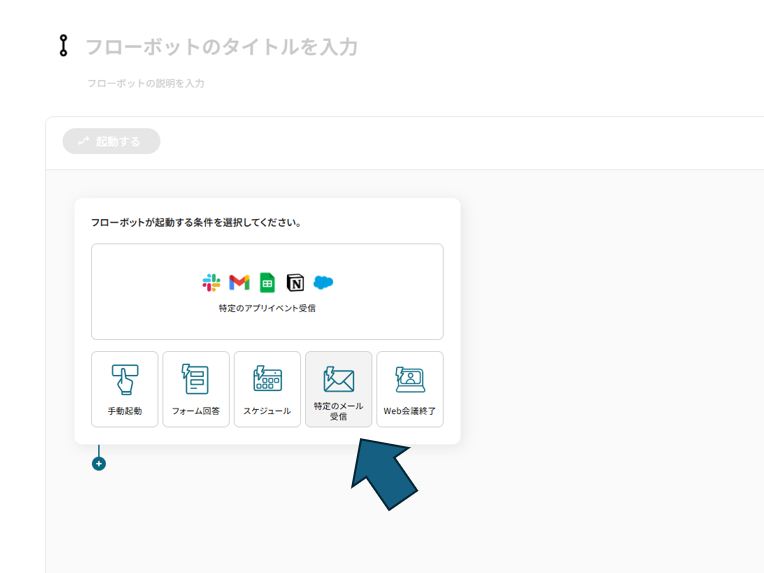Focus the フローボットのタイトルを入力 title field

221,47
